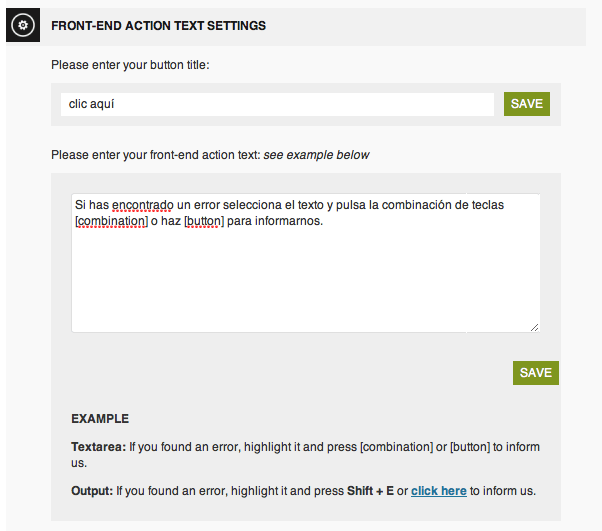Click the textarea resize handle corner
602x531 pixels.
tap(535, 327)
